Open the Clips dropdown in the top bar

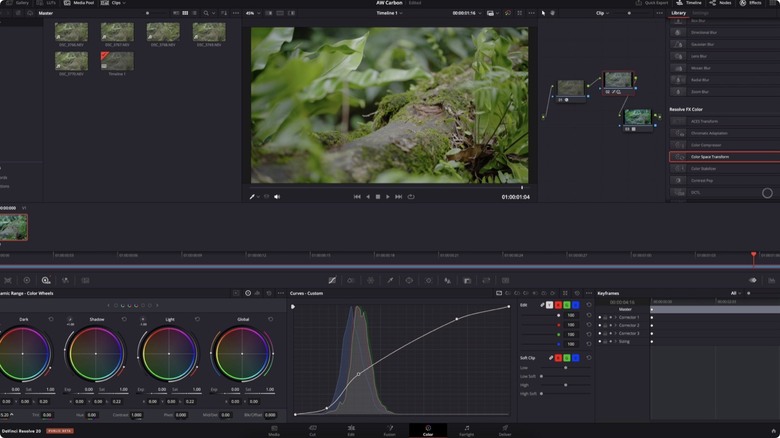pyautogui.click(x=114, y=3)
